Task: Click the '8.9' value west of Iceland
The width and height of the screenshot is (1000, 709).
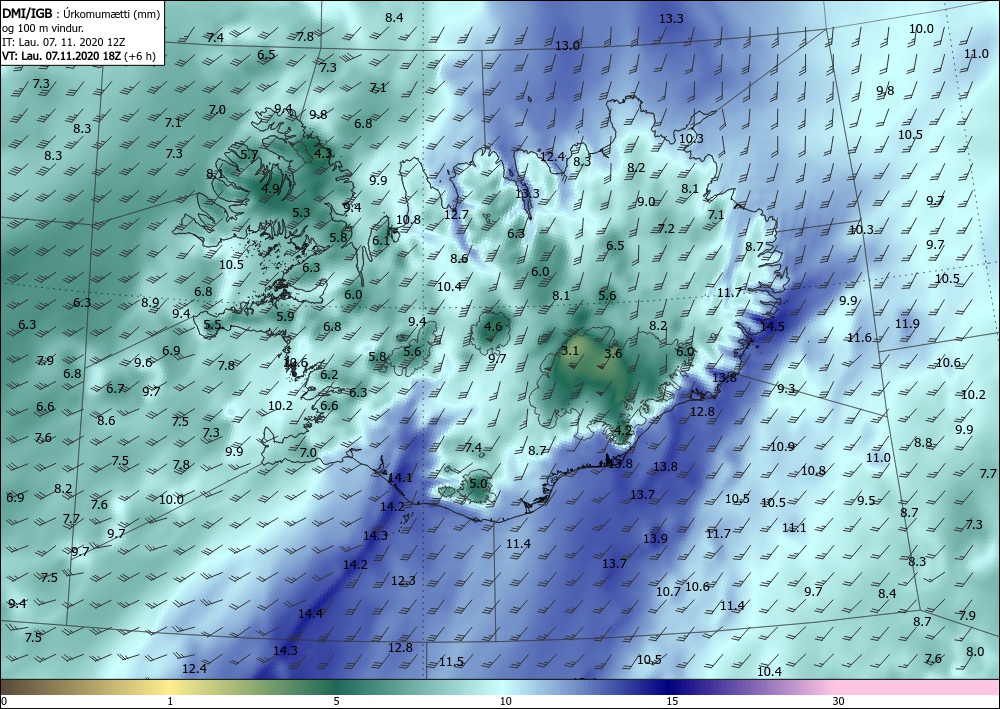Action: pyautogui.click(x=151, y=303)
